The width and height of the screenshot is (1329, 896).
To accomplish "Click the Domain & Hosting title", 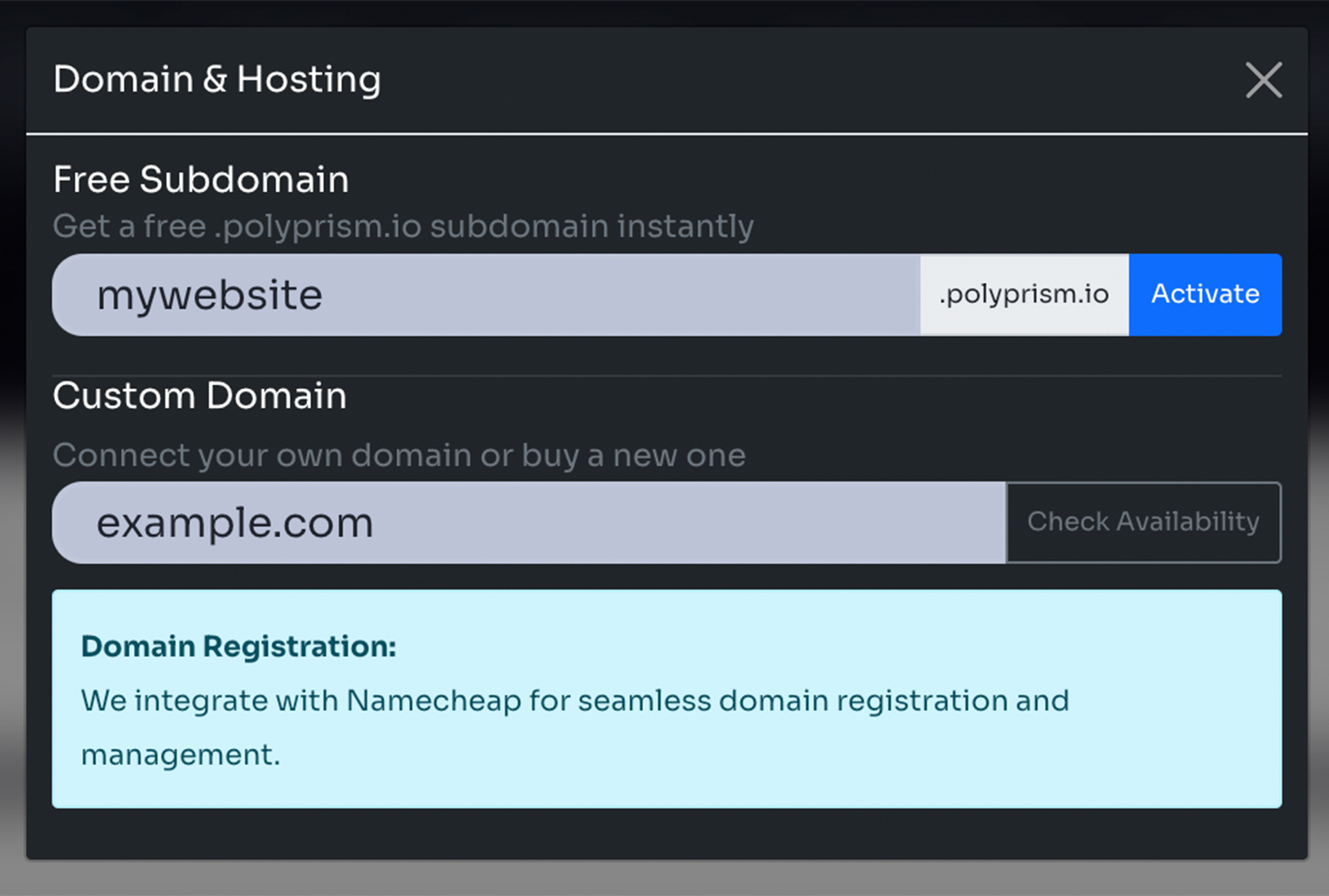I will (x=217, y=79).
